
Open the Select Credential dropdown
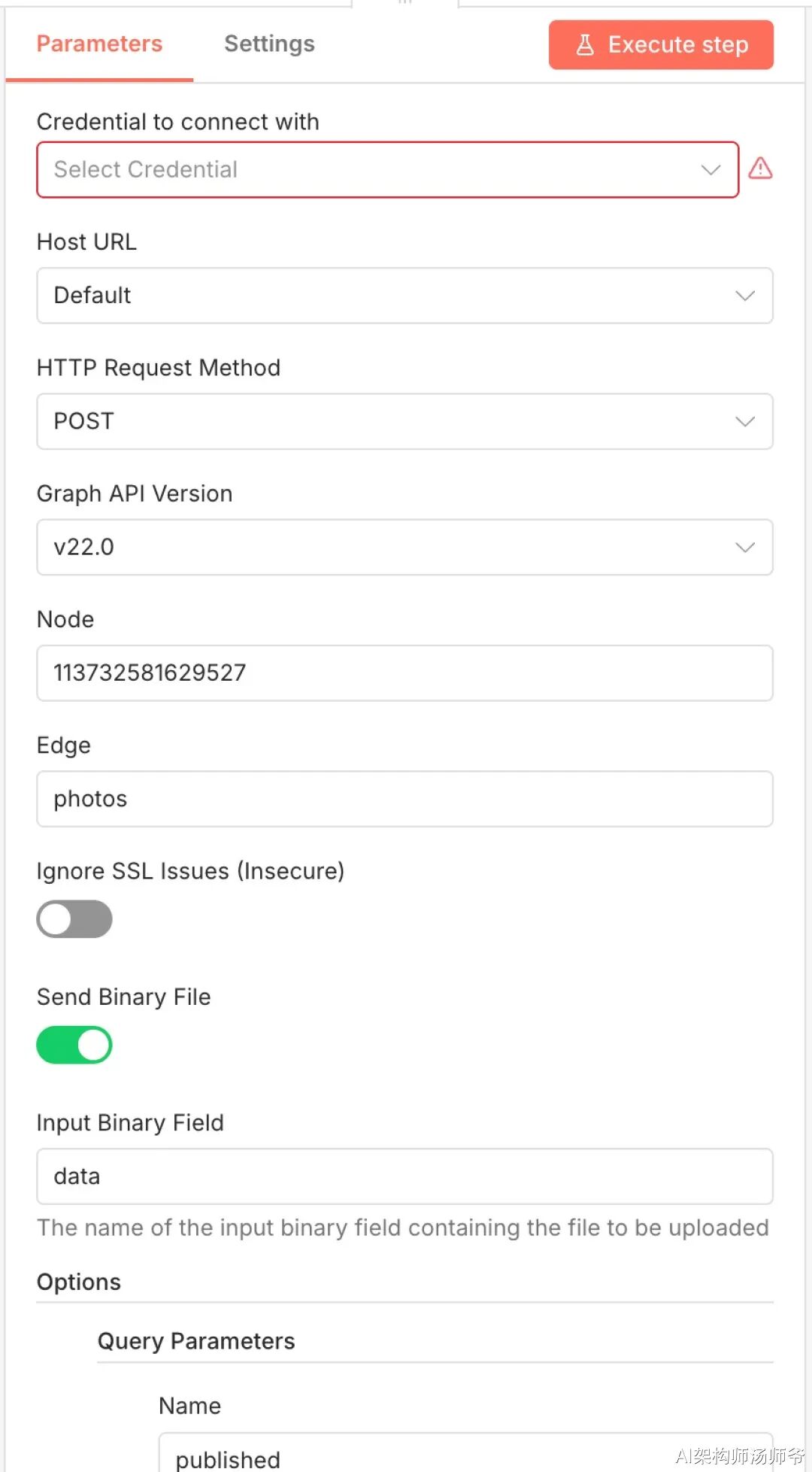pyautogui.click(x=376, y=170)
